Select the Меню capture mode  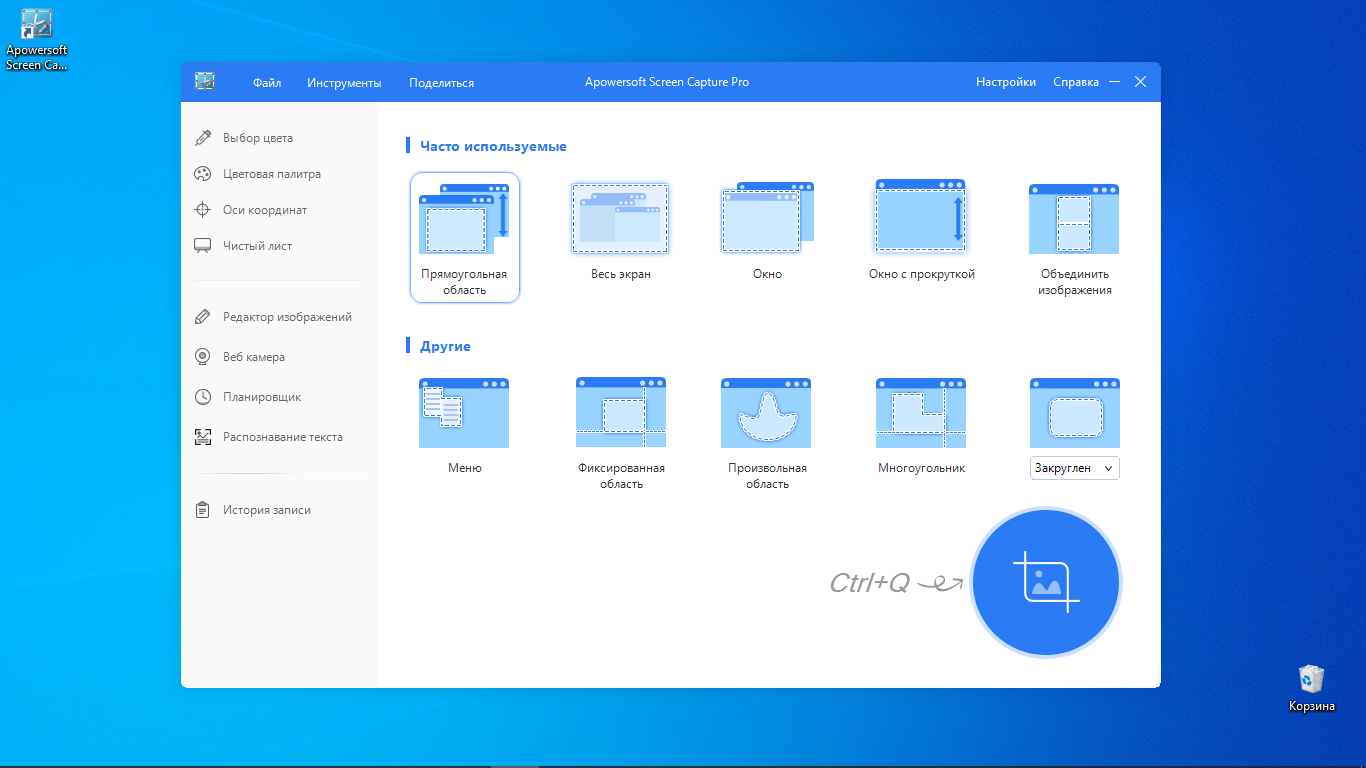[464, 413]
